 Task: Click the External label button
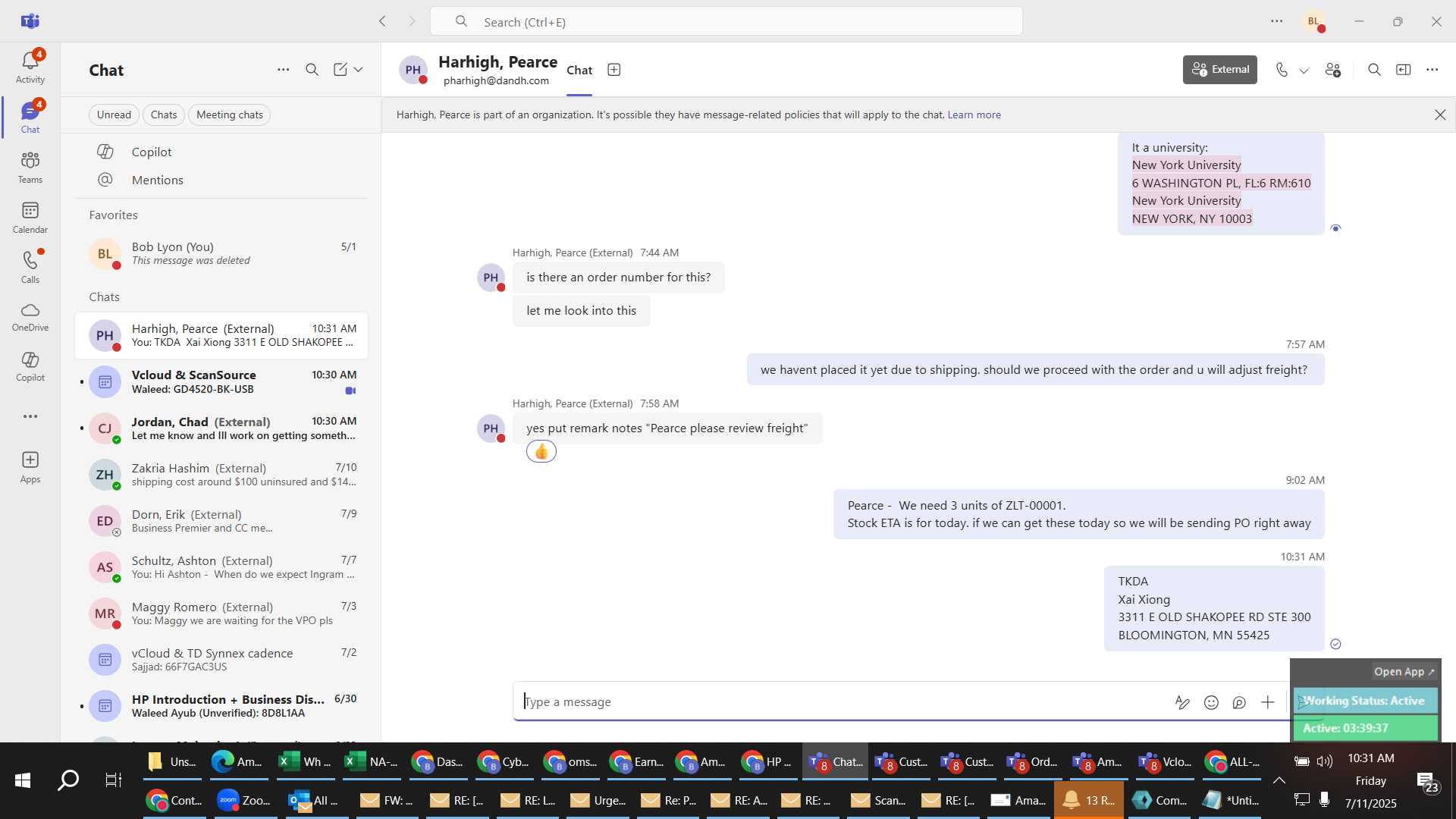tap(1219, 70)
